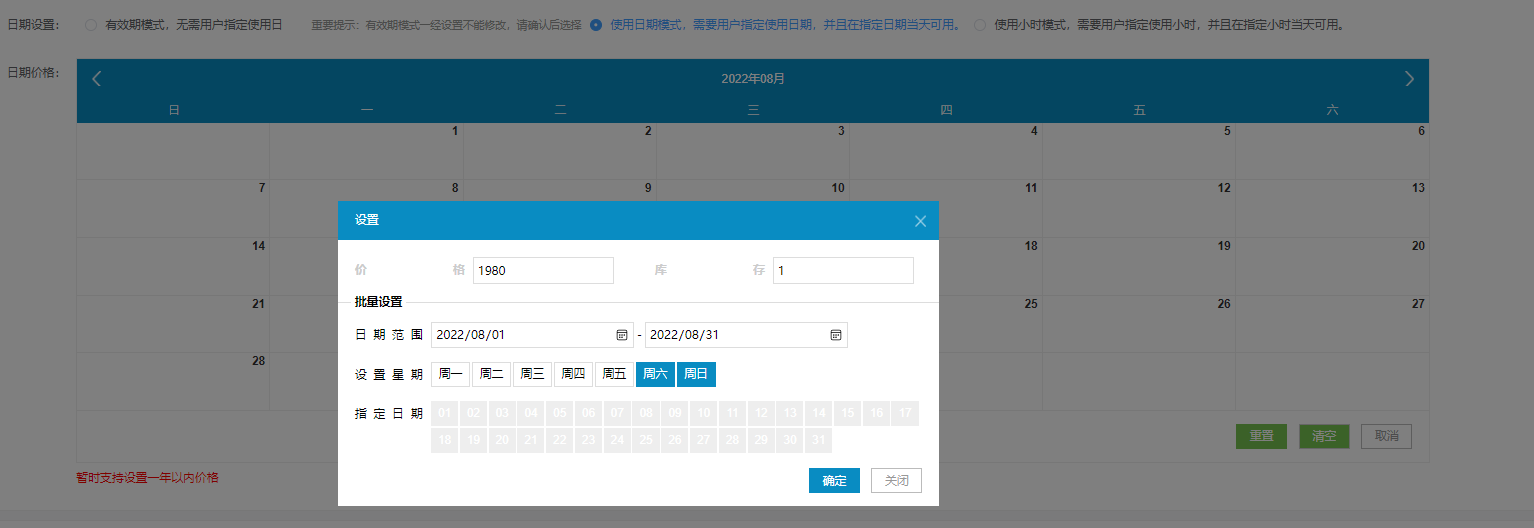Go to previous month with left arrow
The width and height of the screenshot is (1534, 528).
tap(97, 79)
